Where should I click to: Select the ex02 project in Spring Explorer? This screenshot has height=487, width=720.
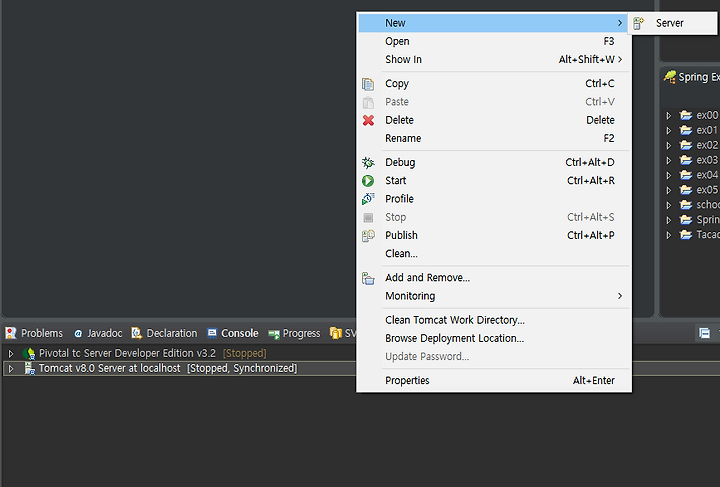pos(707,145)
